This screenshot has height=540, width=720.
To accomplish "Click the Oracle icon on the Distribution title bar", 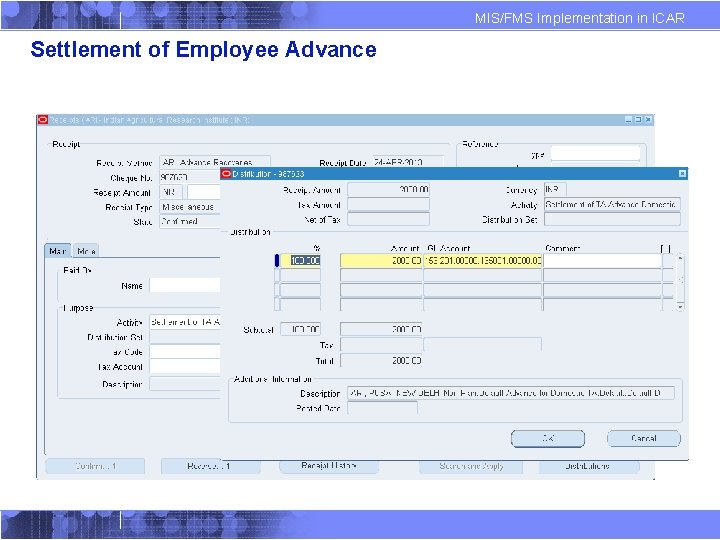I will click(x=226, y=174).
